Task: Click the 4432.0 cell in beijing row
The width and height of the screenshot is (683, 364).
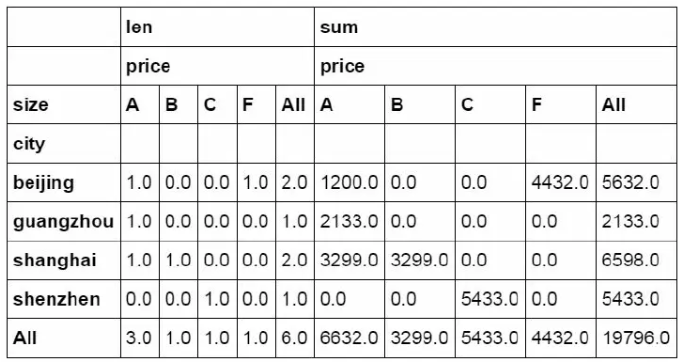Action: click(x=561, y=182)
